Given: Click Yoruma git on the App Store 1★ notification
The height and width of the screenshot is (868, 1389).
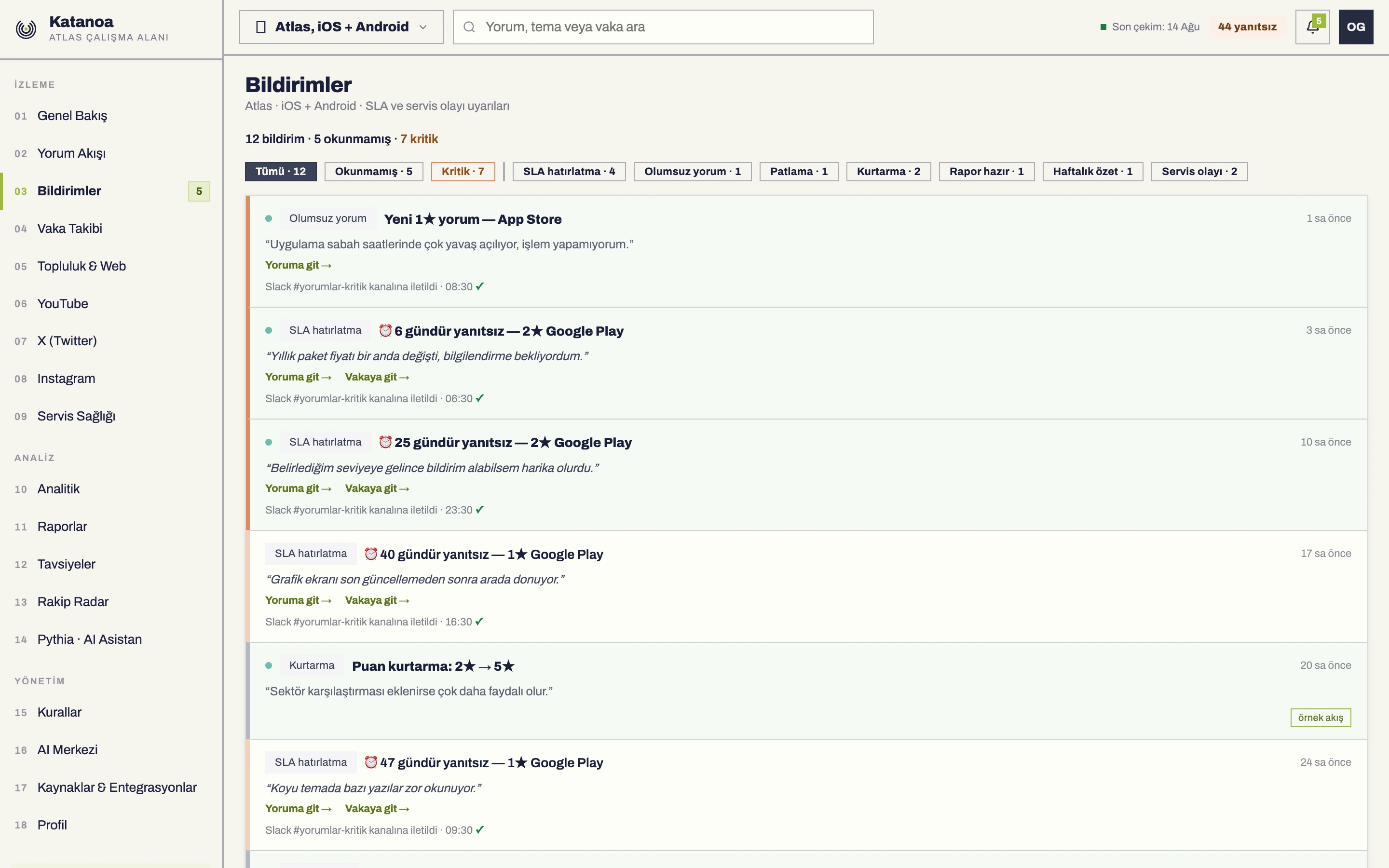Looking at the screenshot, I should coord(299,265).
